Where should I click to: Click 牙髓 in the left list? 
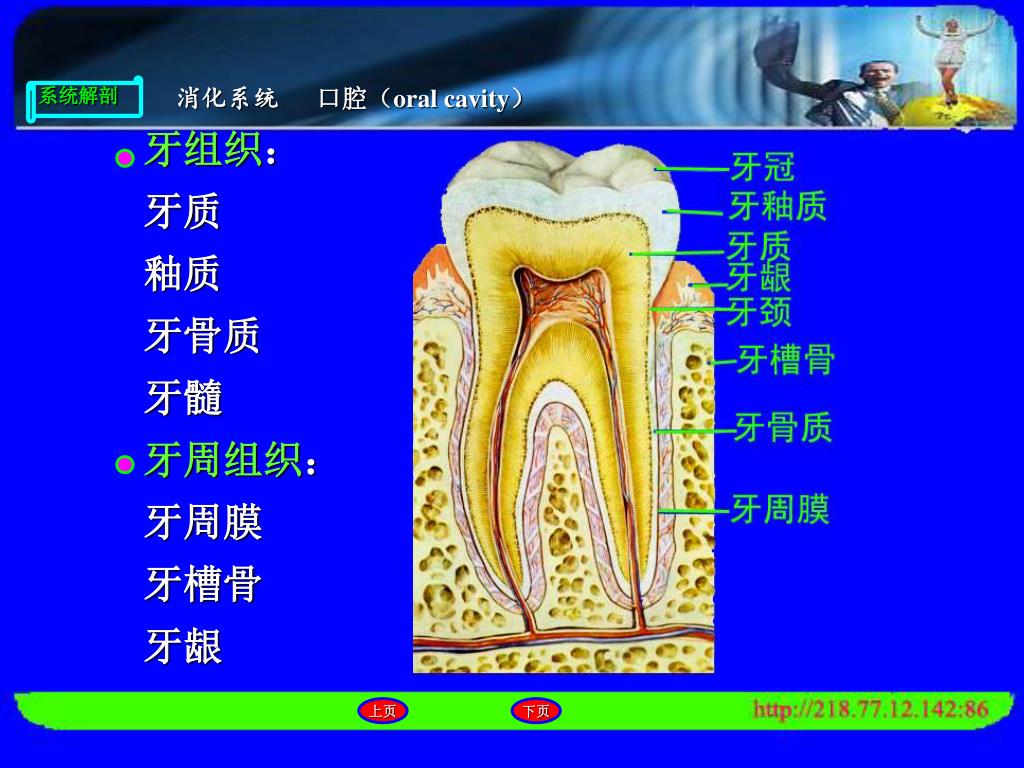[184, 397]
